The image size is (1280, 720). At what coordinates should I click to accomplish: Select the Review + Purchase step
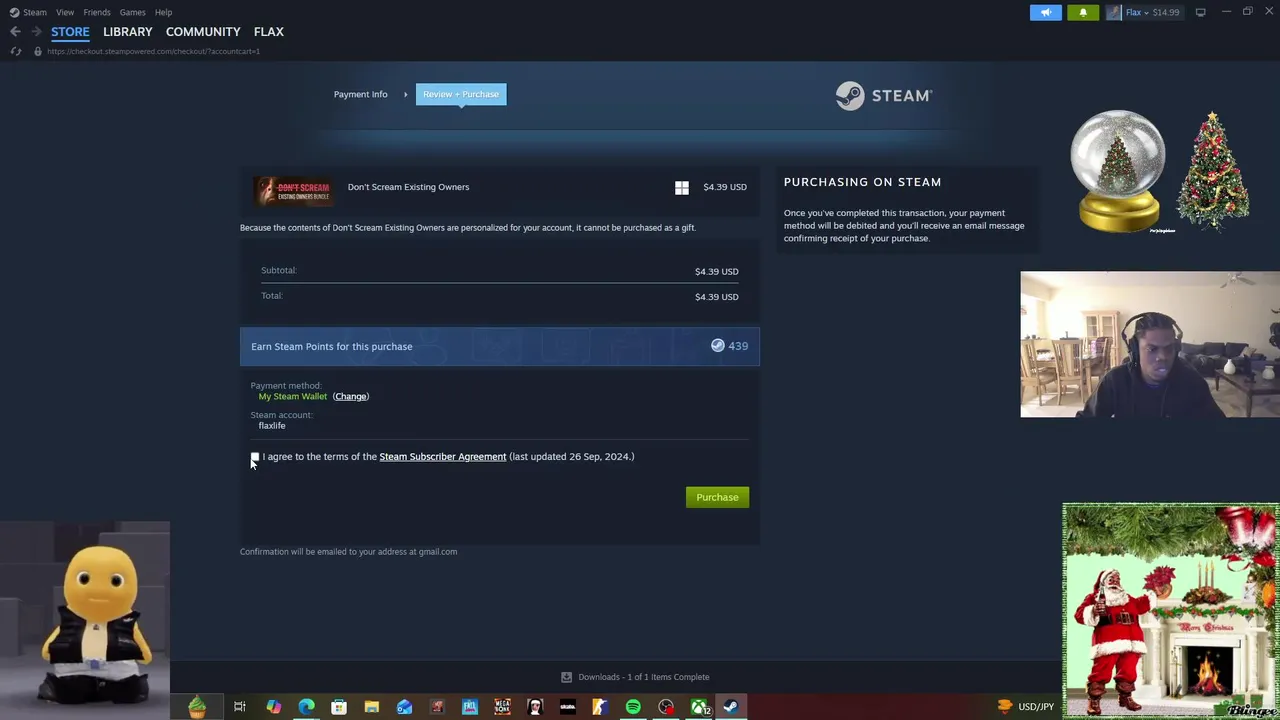461,94
